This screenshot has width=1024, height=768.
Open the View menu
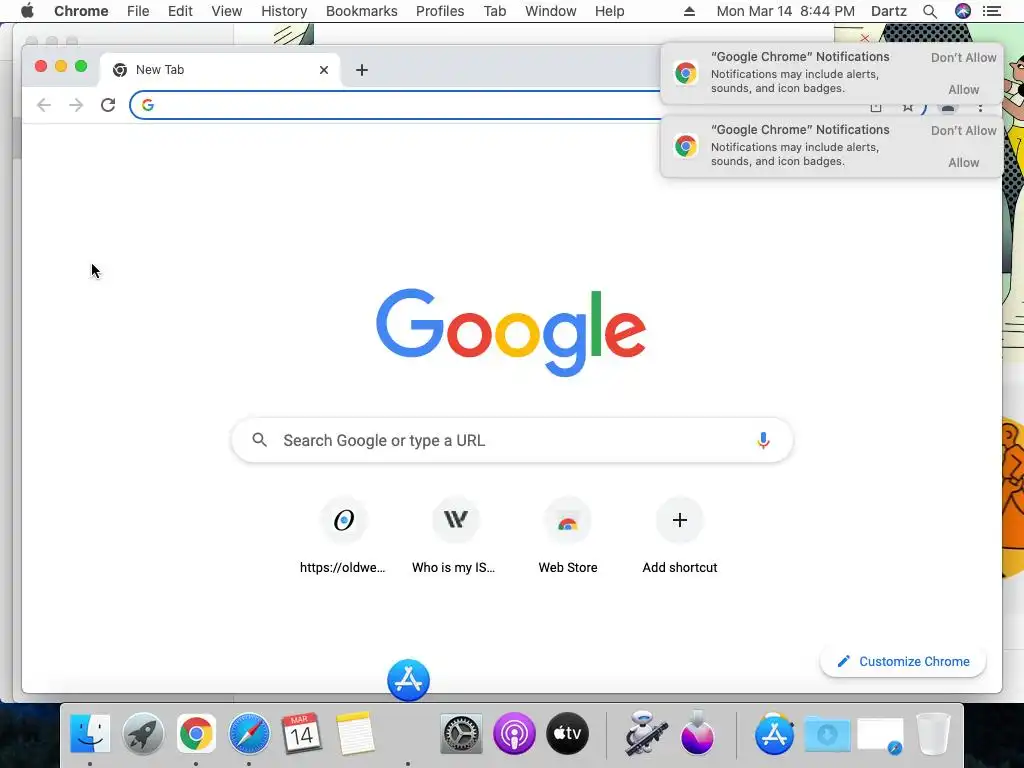[227, 11]
